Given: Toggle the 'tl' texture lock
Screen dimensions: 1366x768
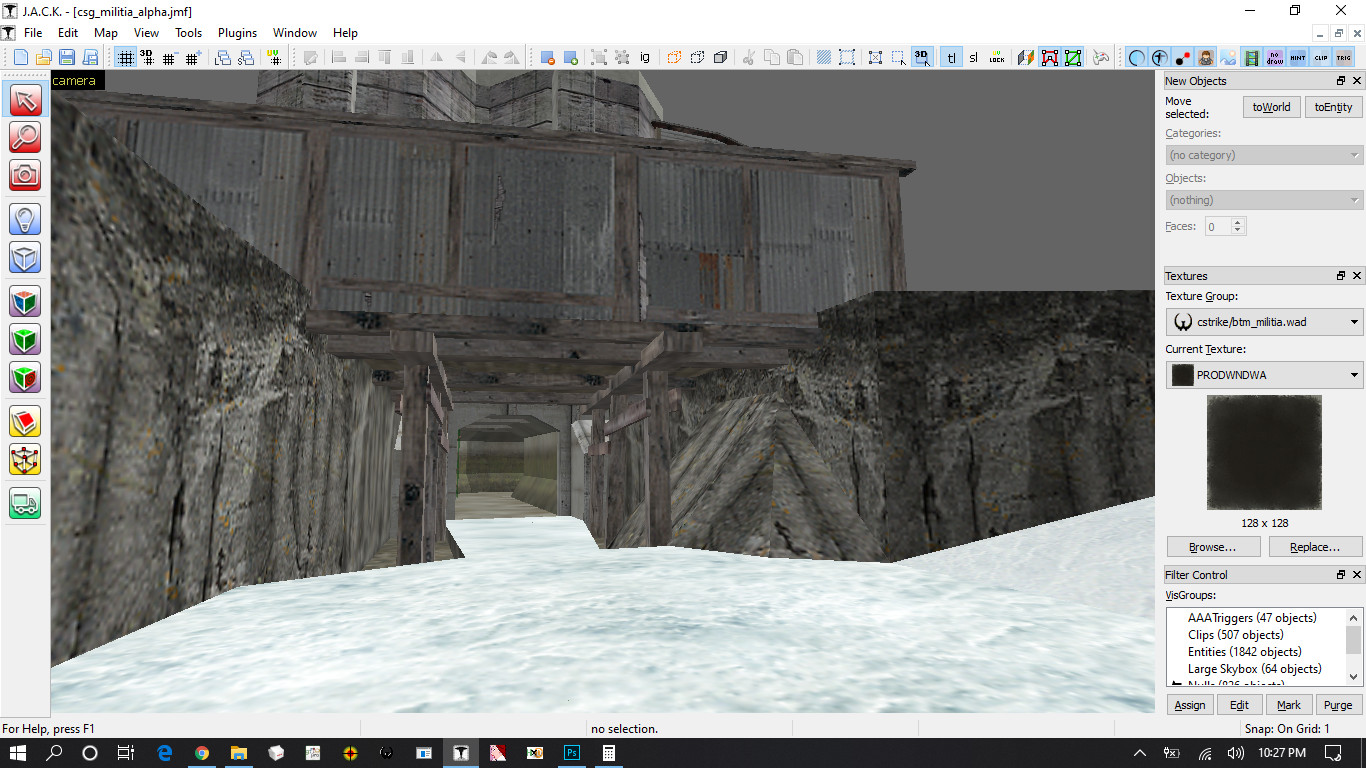Looking at the screenshot, I should click(951, 57).
